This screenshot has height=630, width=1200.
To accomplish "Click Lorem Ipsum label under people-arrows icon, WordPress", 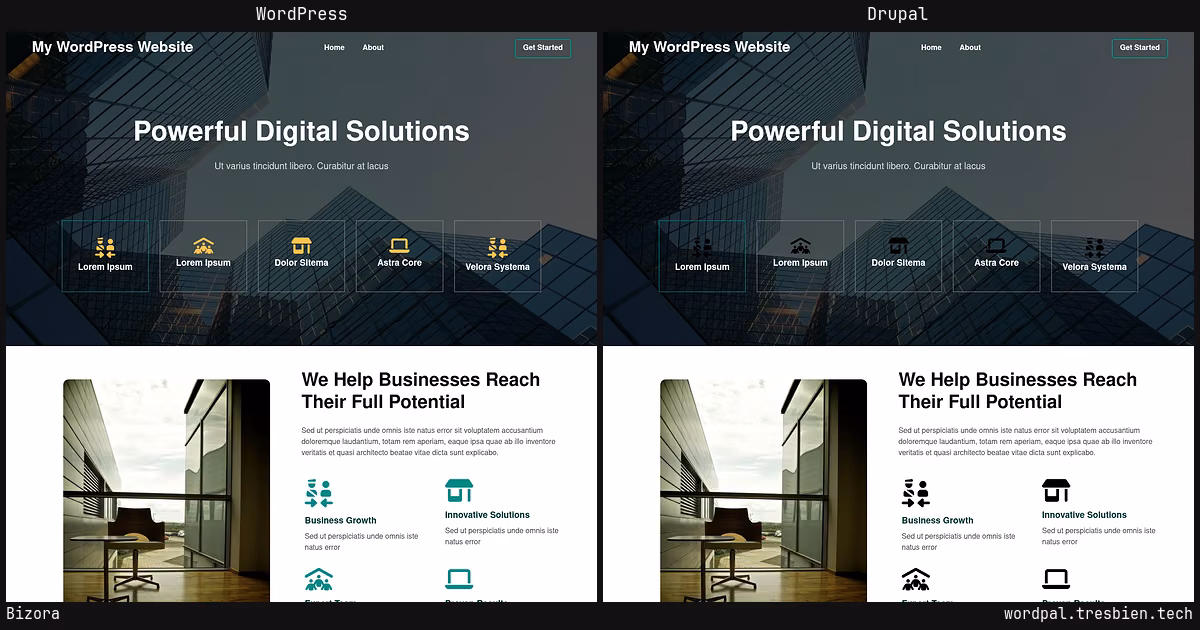I will coord(105,267).
